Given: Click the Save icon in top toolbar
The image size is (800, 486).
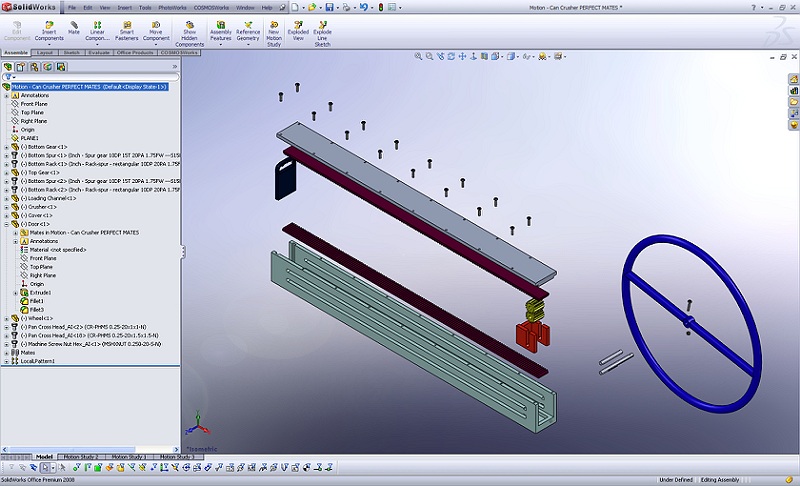Looking at the screenshot, I should tap(329, 7).
